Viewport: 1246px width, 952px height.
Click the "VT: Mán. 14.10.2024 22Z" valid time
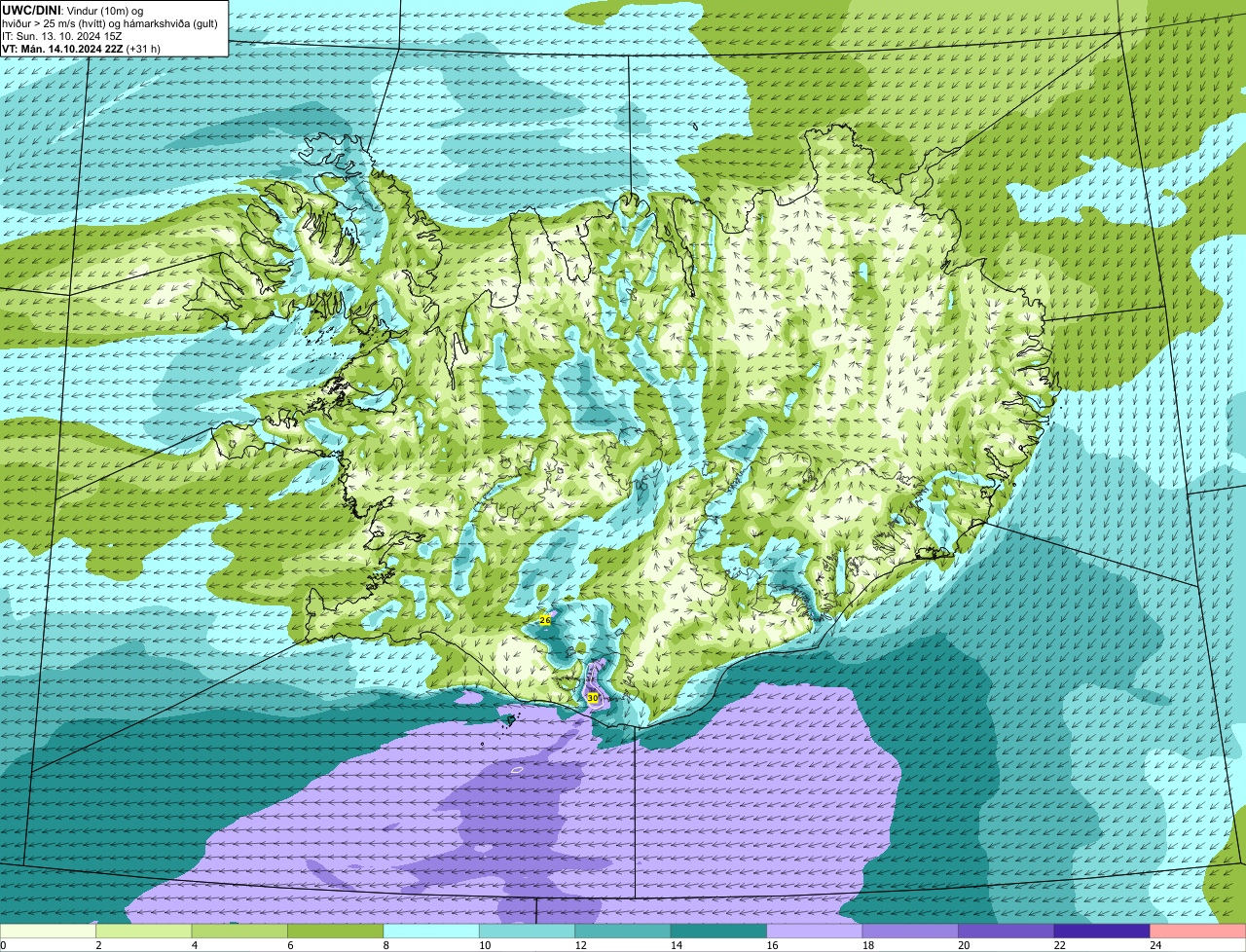pyautogui.click(x=62, y=49)
